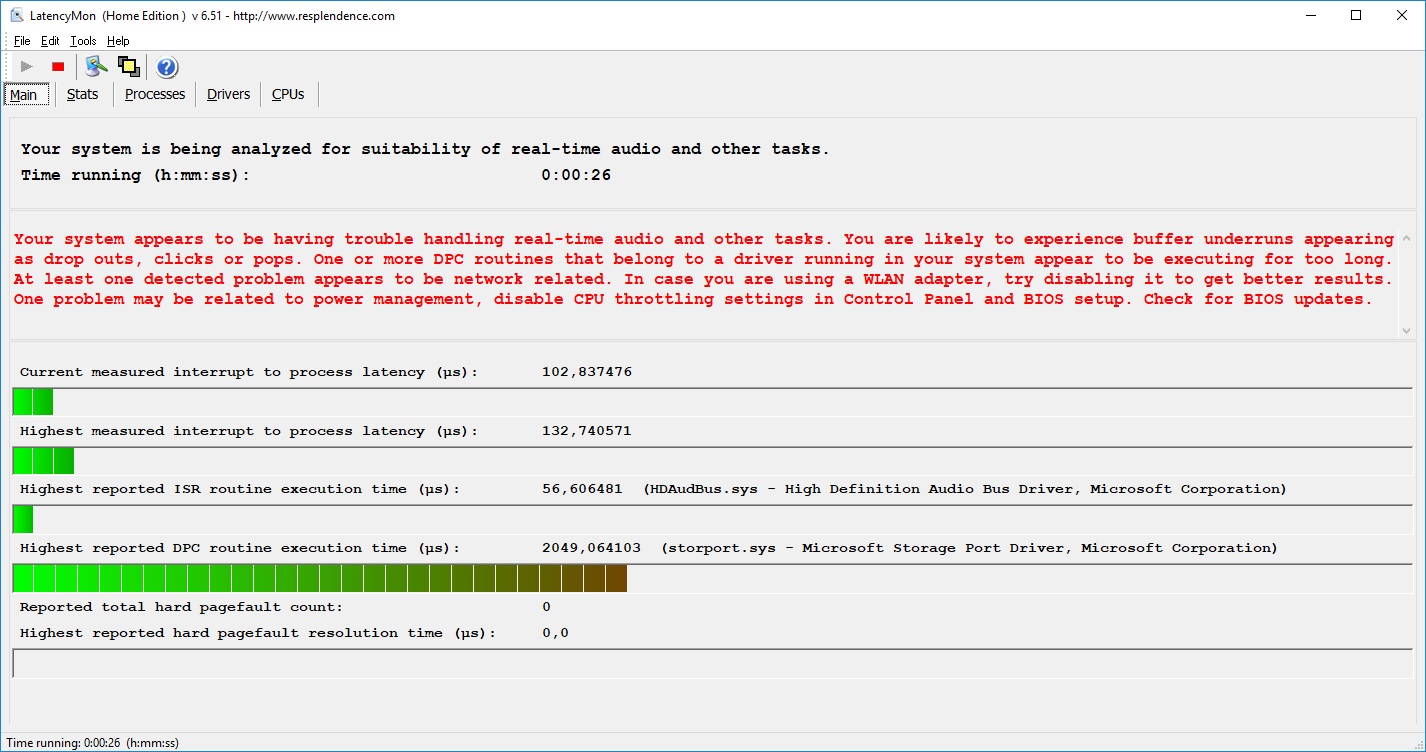Open the magnifier analysis toolbar icon
1426x752 pixels.
tap(96, 67)
